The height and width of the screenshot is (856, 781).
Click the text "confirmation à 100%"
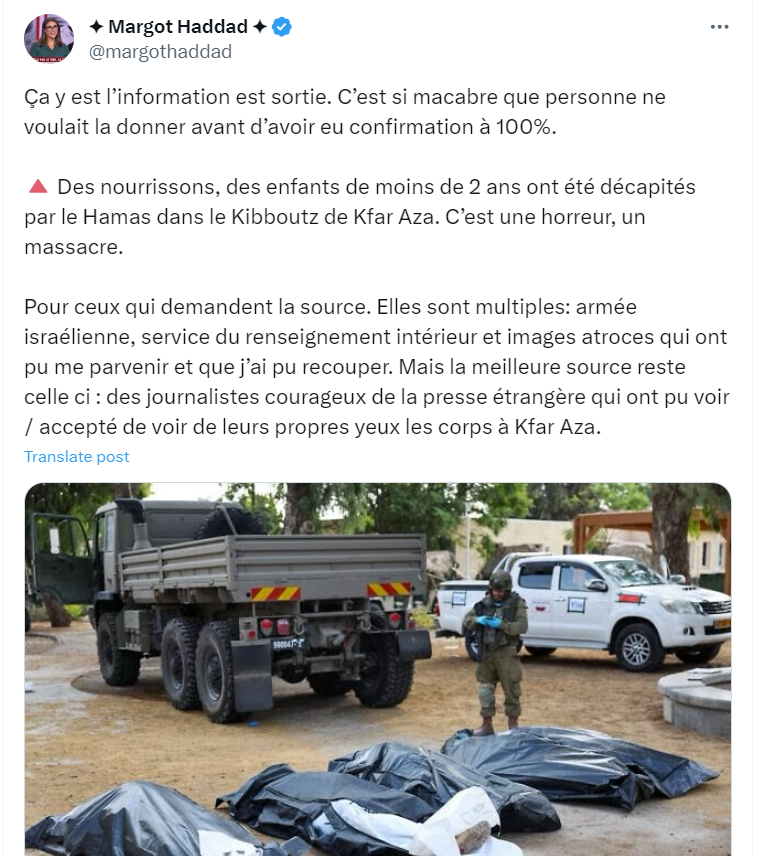(x=452, y=127)
